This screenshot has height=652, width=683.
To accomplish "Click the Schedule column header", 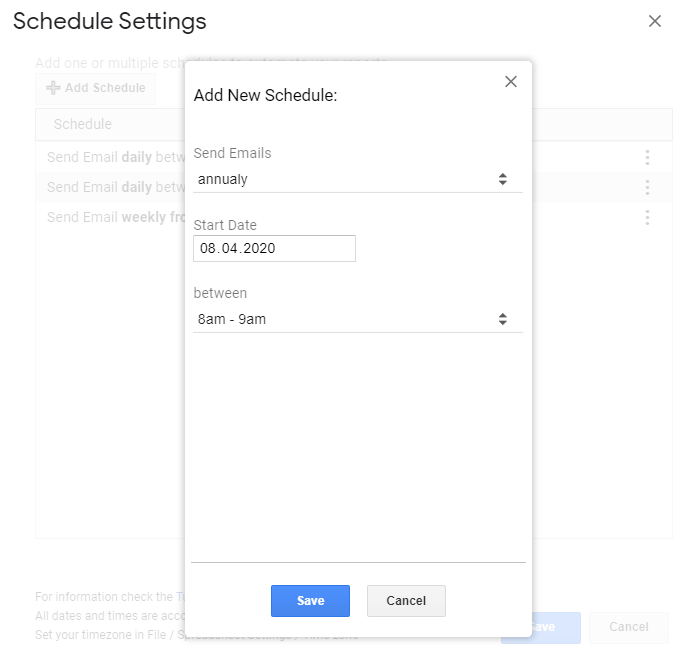I will 83,124.
